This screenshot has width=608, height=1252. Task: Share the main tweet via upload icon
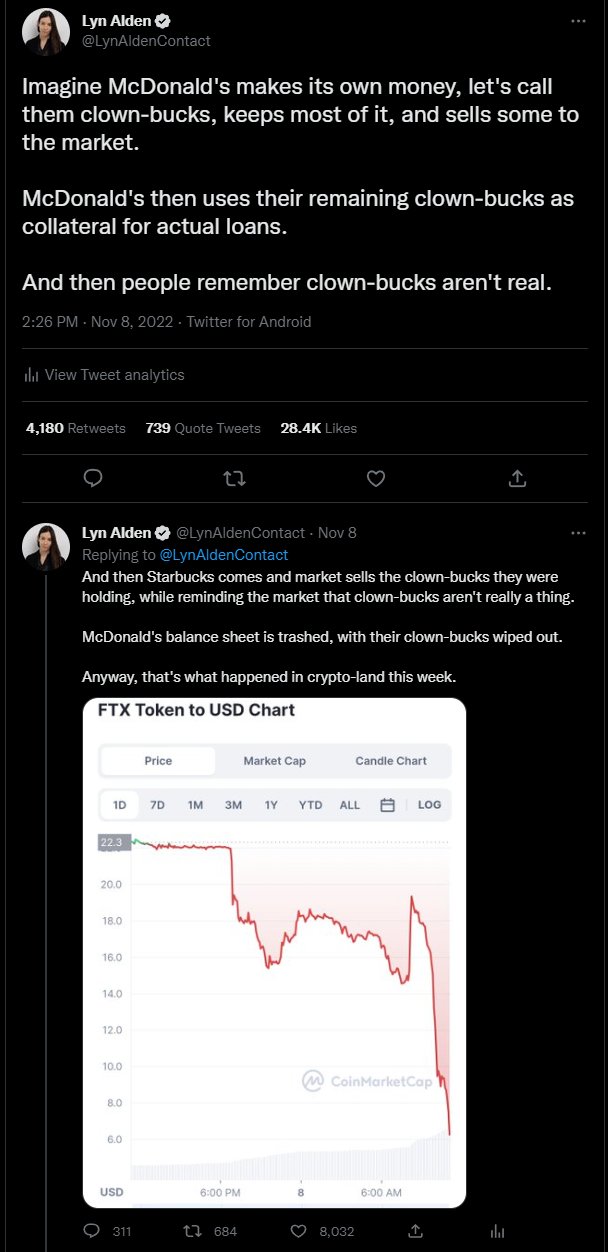click(517, 479)
